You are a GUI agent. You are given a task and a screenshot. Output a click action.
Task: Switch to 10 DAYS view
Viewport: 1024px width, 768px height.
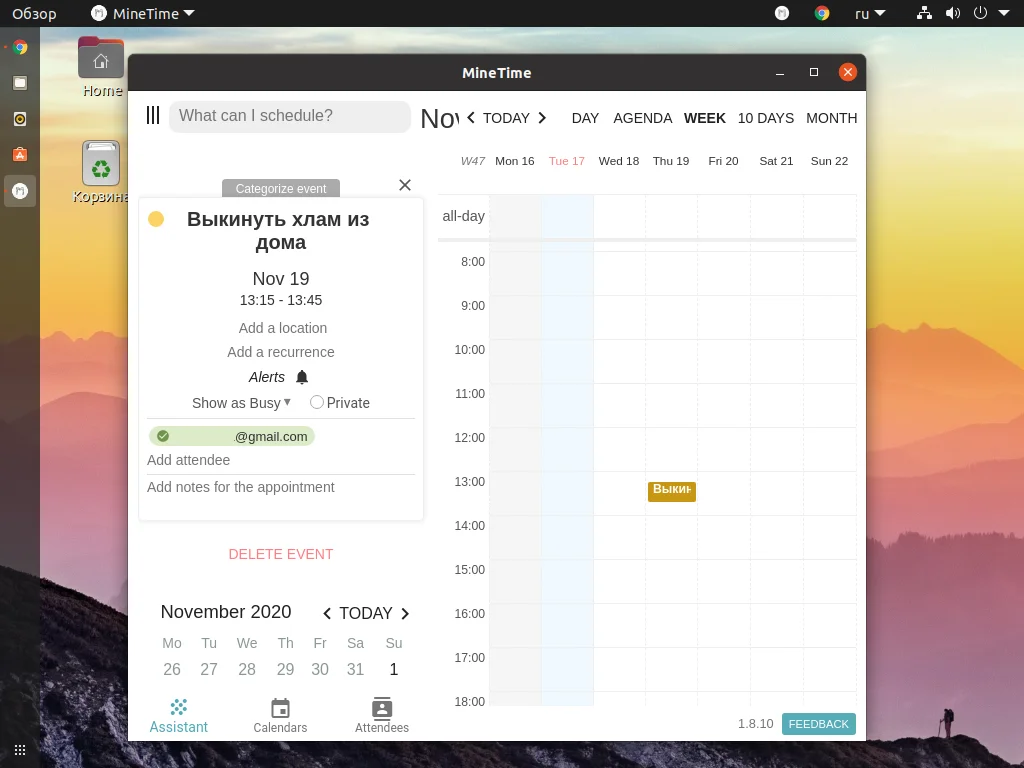[x=766, y=118]
